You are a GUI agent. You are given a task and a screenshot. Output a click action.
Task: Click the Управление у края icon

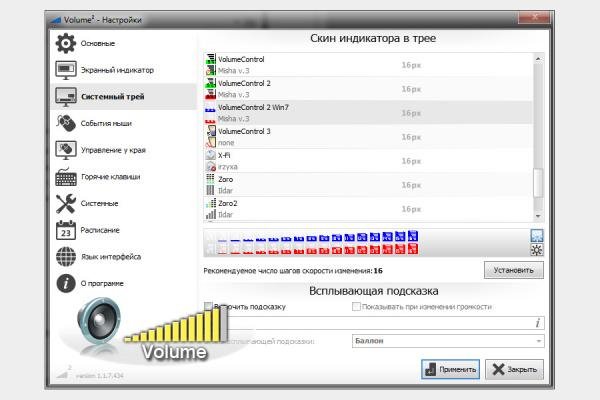(66, 150)
